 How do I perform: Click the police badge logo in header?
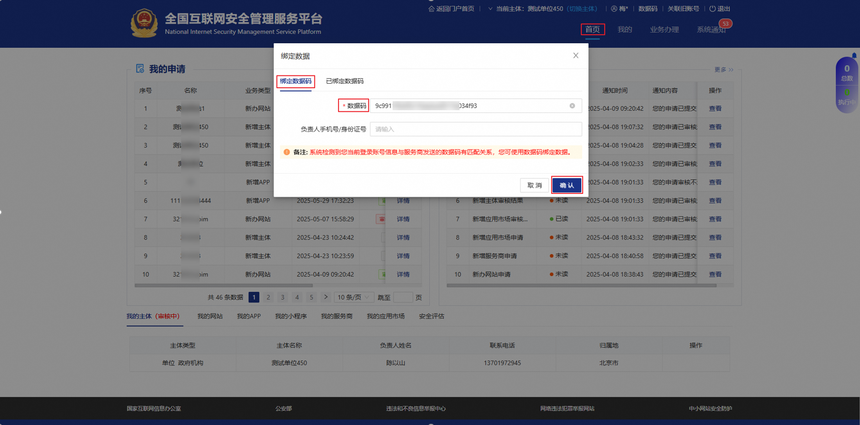pos(144,23)
